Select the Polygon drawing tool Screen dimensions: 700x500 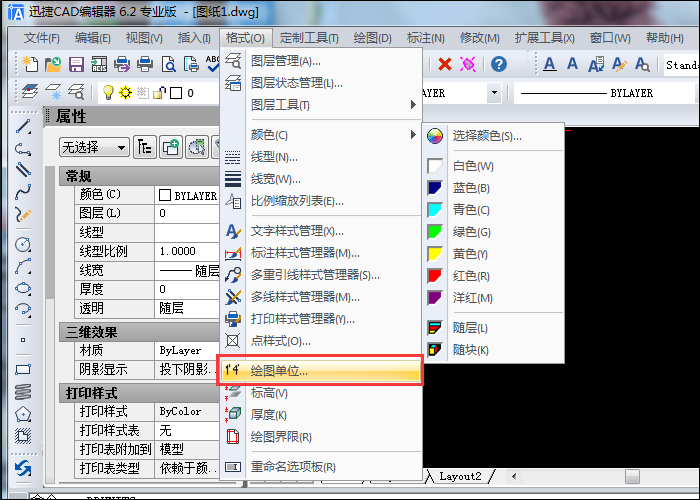coord(23,414)
